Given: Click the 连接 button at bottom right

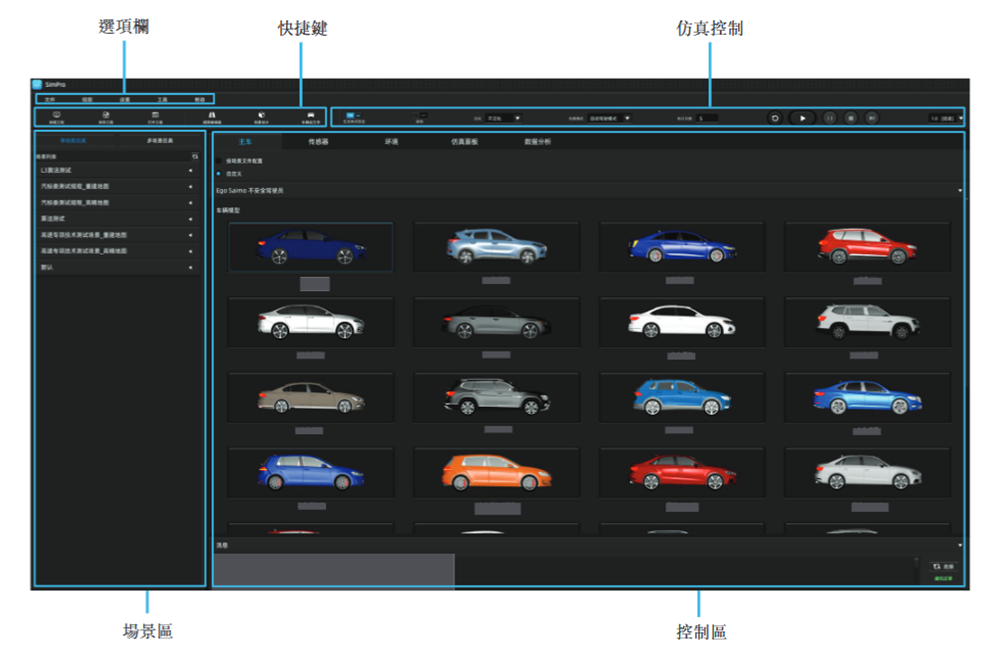Looking at the screenshot, I should tap(942, 566).
